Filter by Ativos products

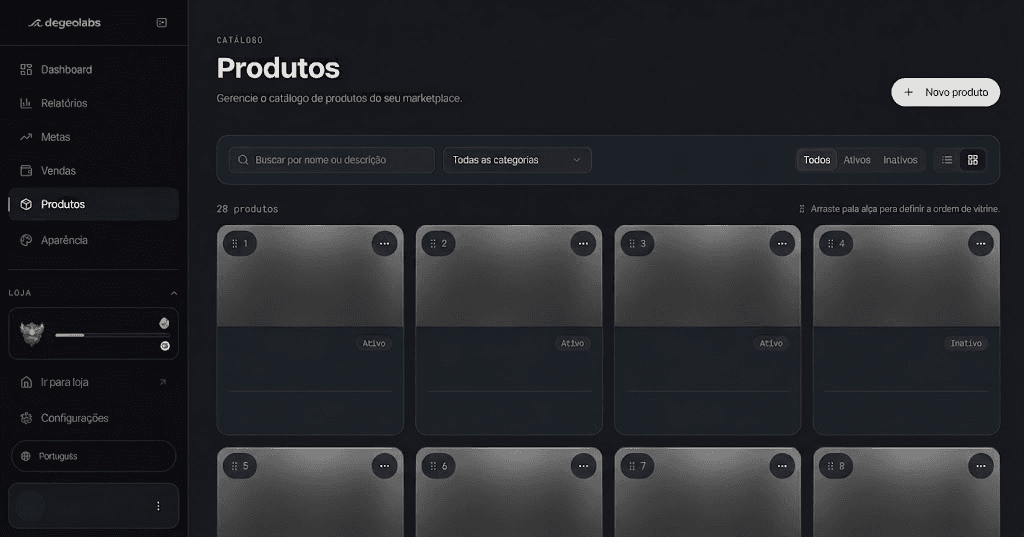[x=857, y=160]
